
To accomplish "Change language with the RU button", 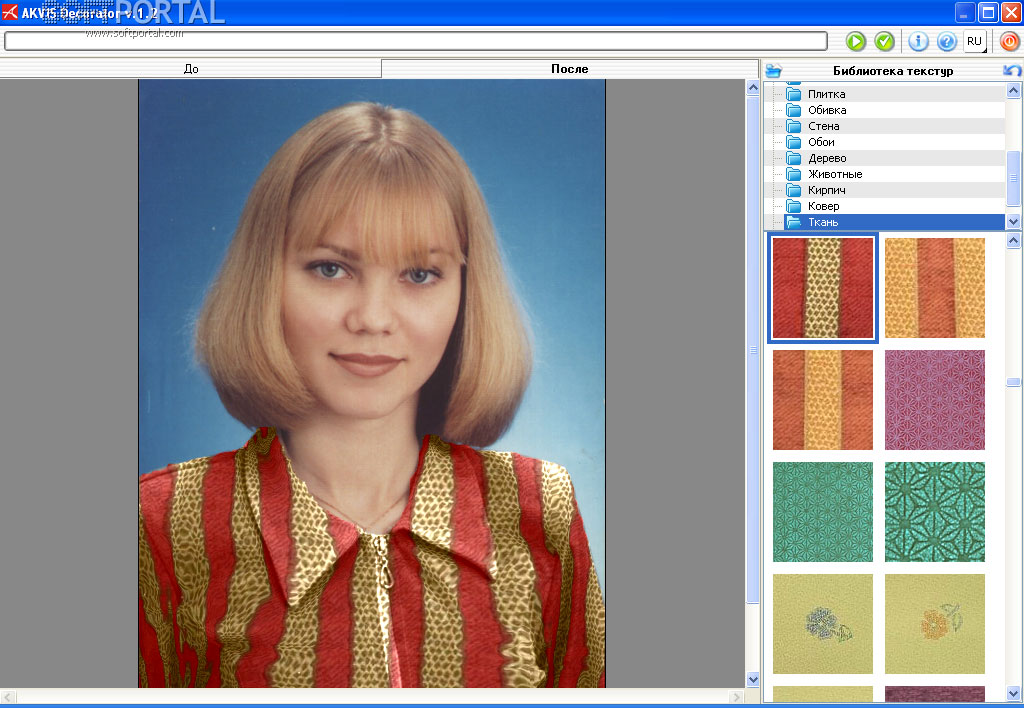I will [974, 41].
